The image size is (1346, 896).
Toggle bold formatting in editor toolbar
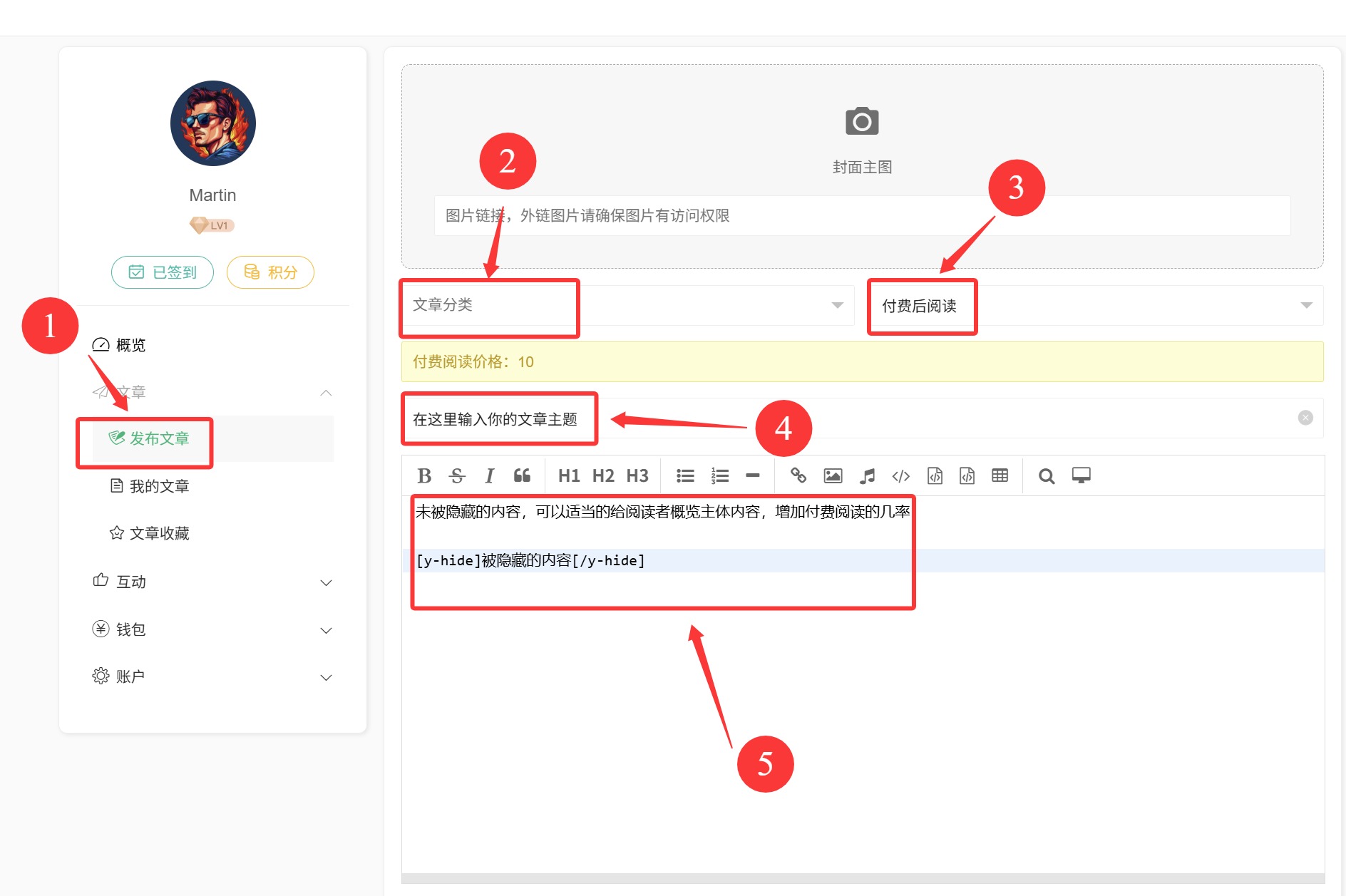pyautogui.click(x=424, y=475)
